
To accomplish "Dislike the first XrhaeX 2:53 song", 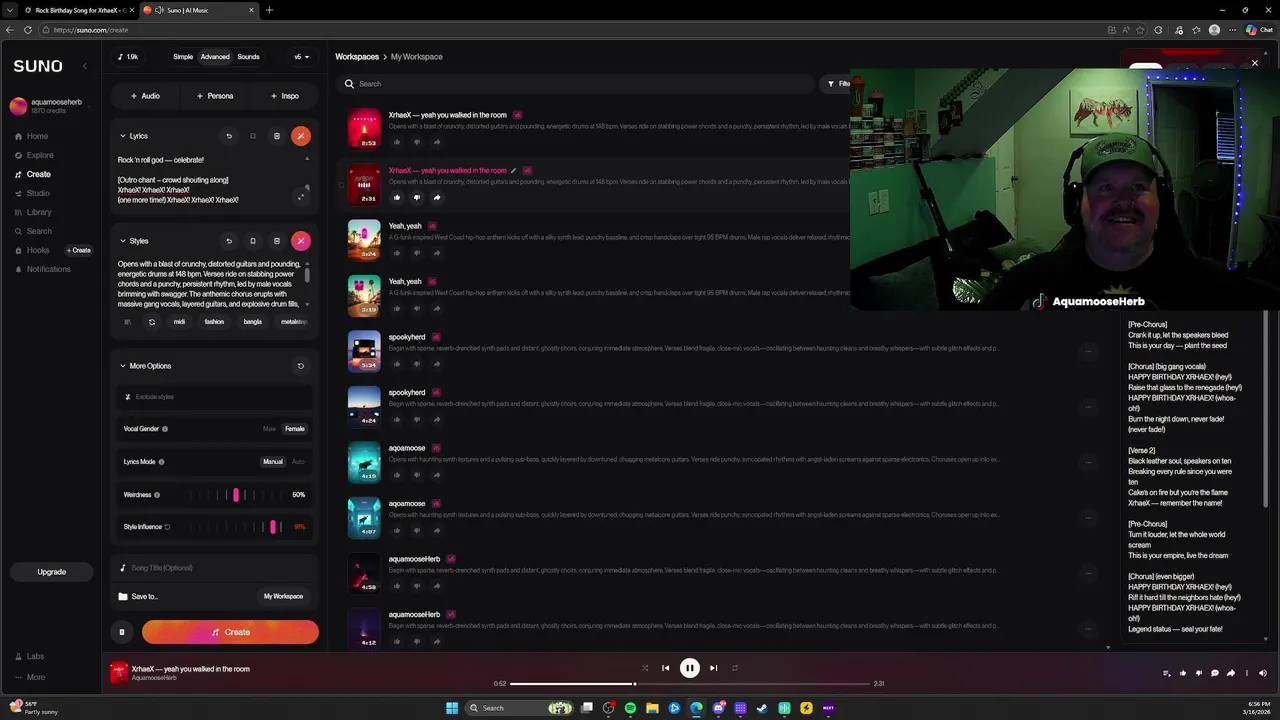I will pos(417,142).
